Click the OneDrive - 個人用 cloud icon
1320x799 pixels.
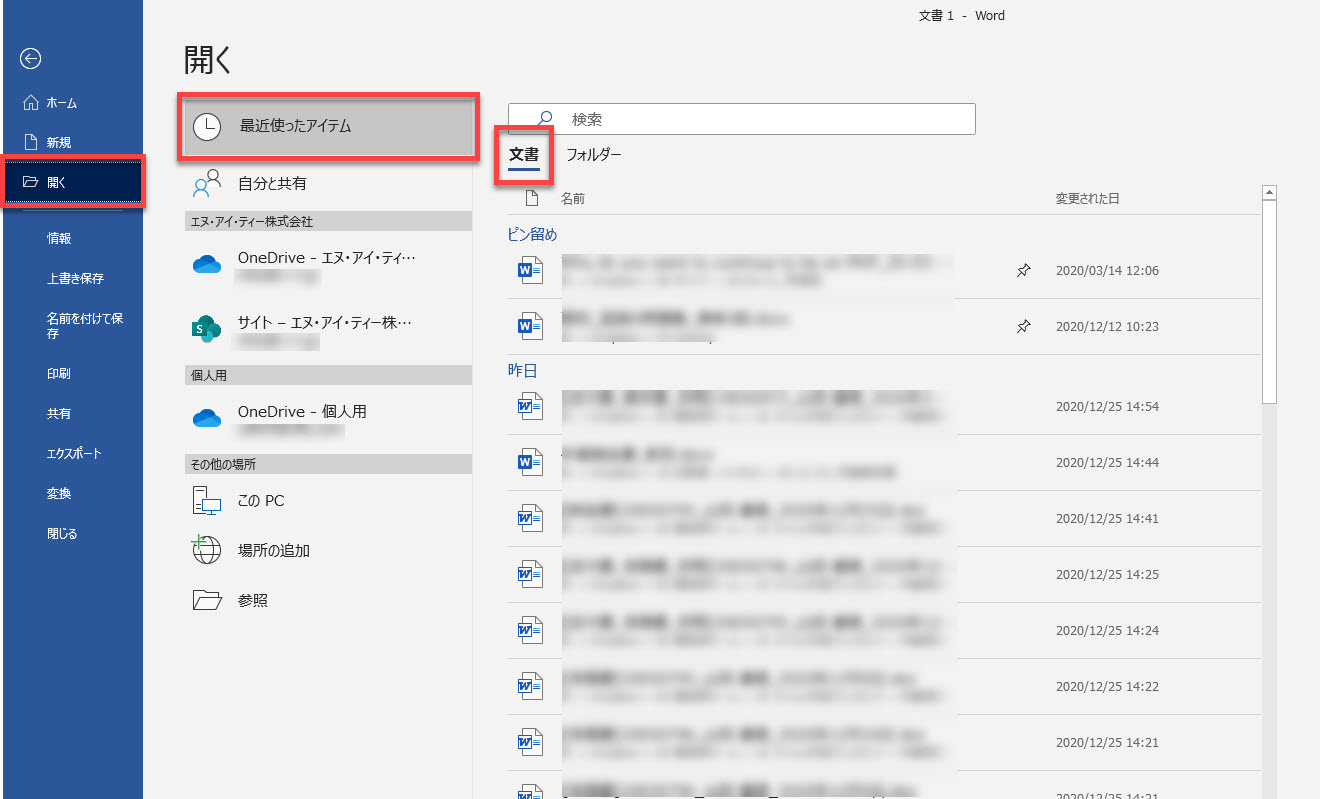(x=206, y=417)
